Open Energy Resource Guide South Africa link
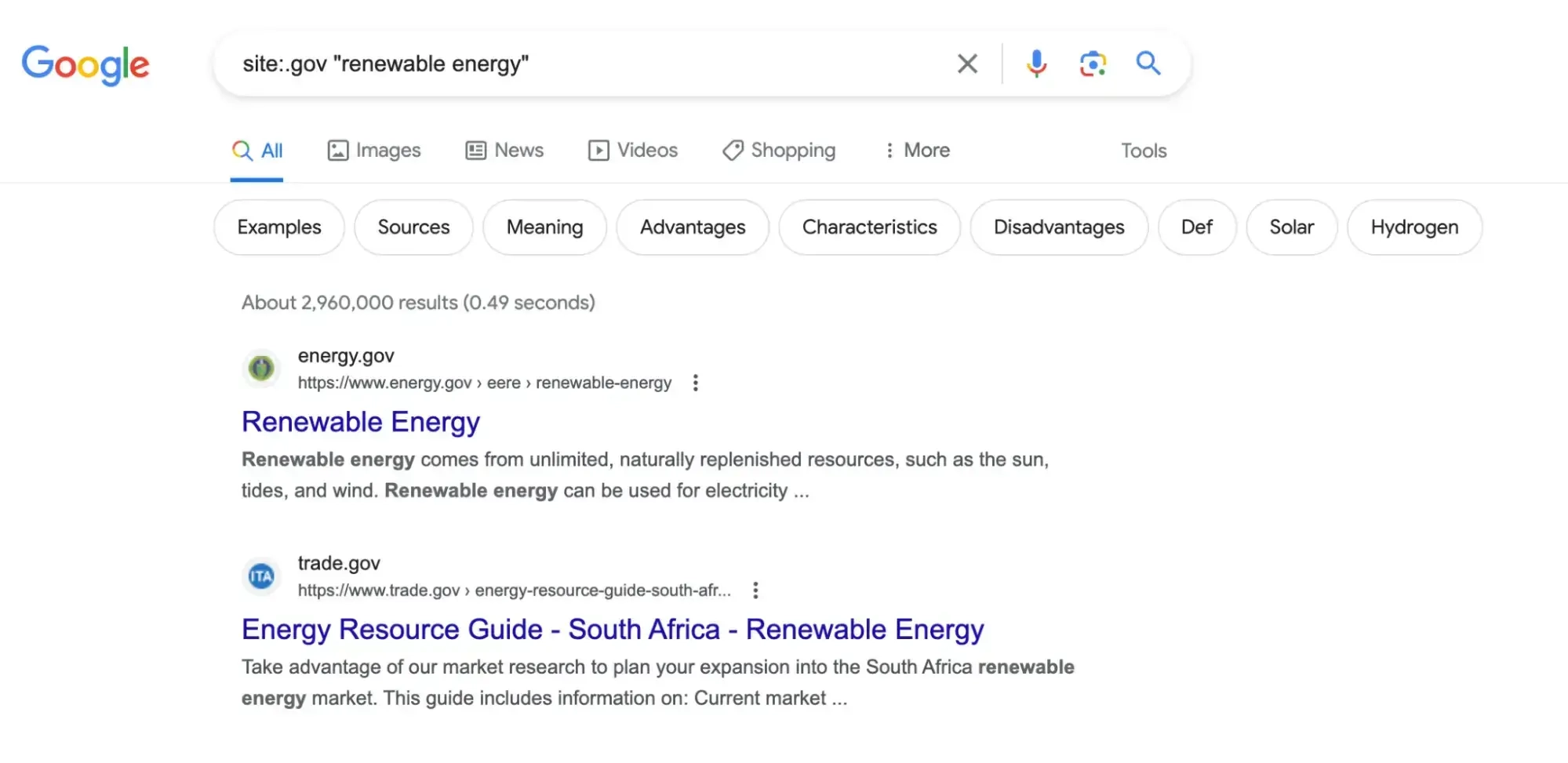The image size is (1568, 763). (612, 630)
